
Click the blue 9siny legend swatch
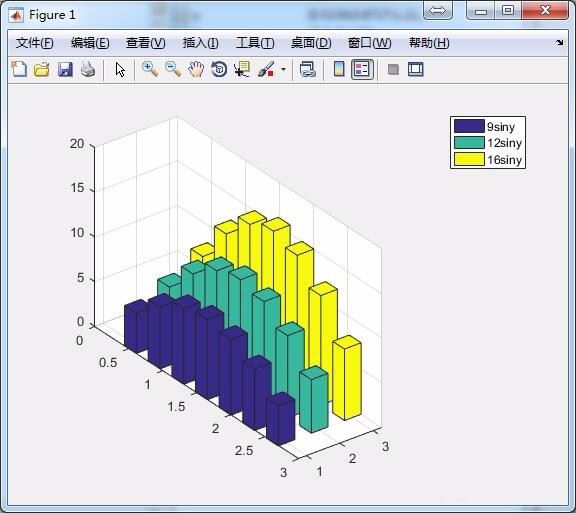pyautogui.click(x=469, y=126)
